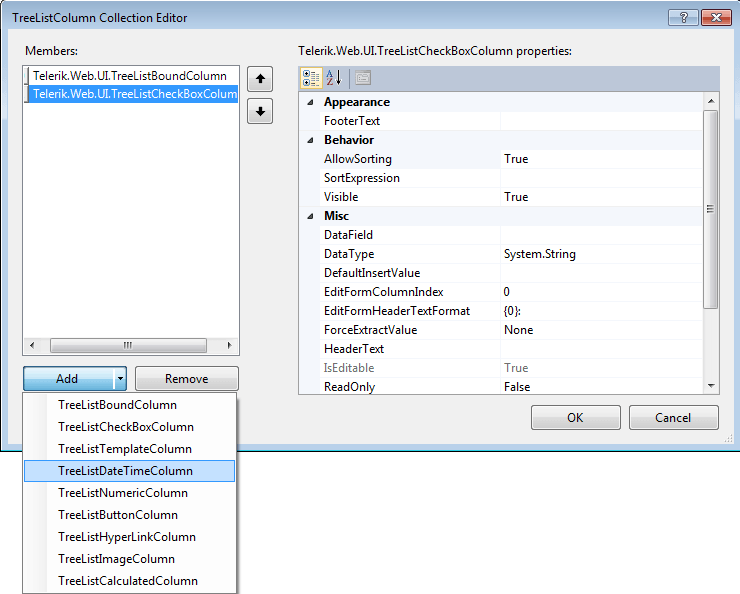Click the Members list horizontal scrollbar thumb

pyautogui.click(x=128, y=345)
